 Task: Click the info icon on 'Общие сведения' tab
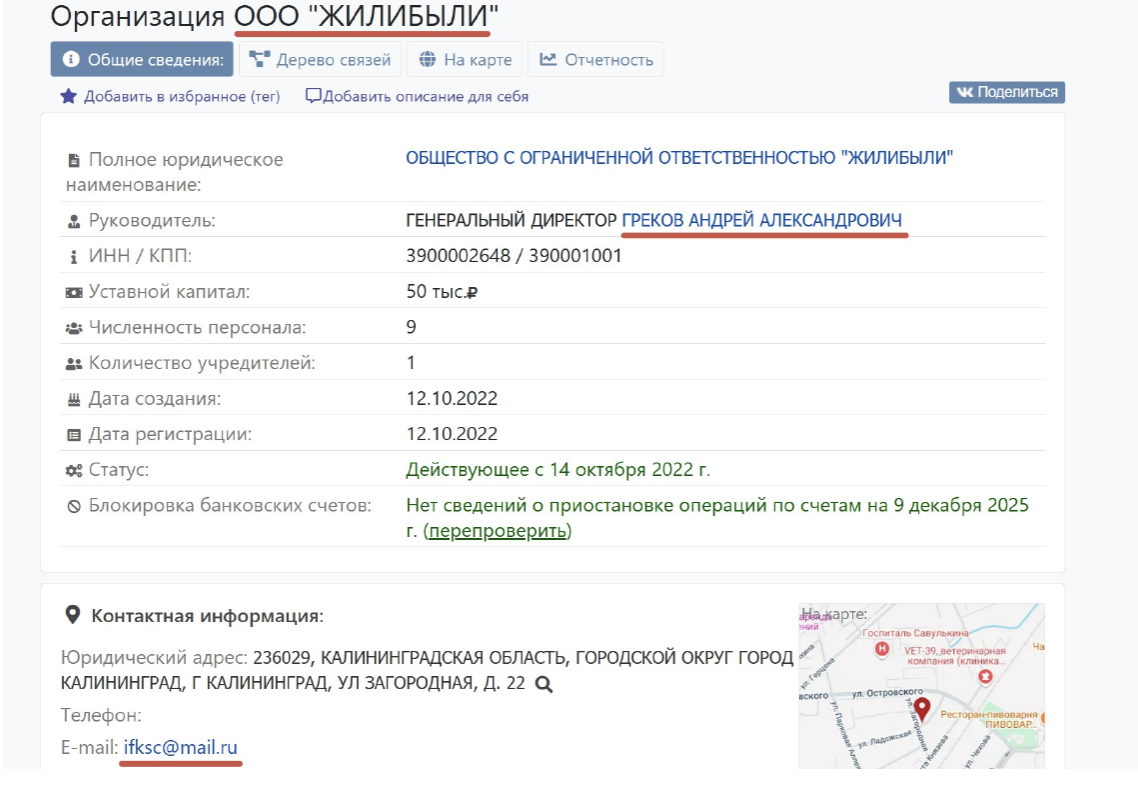pos(71,59)
